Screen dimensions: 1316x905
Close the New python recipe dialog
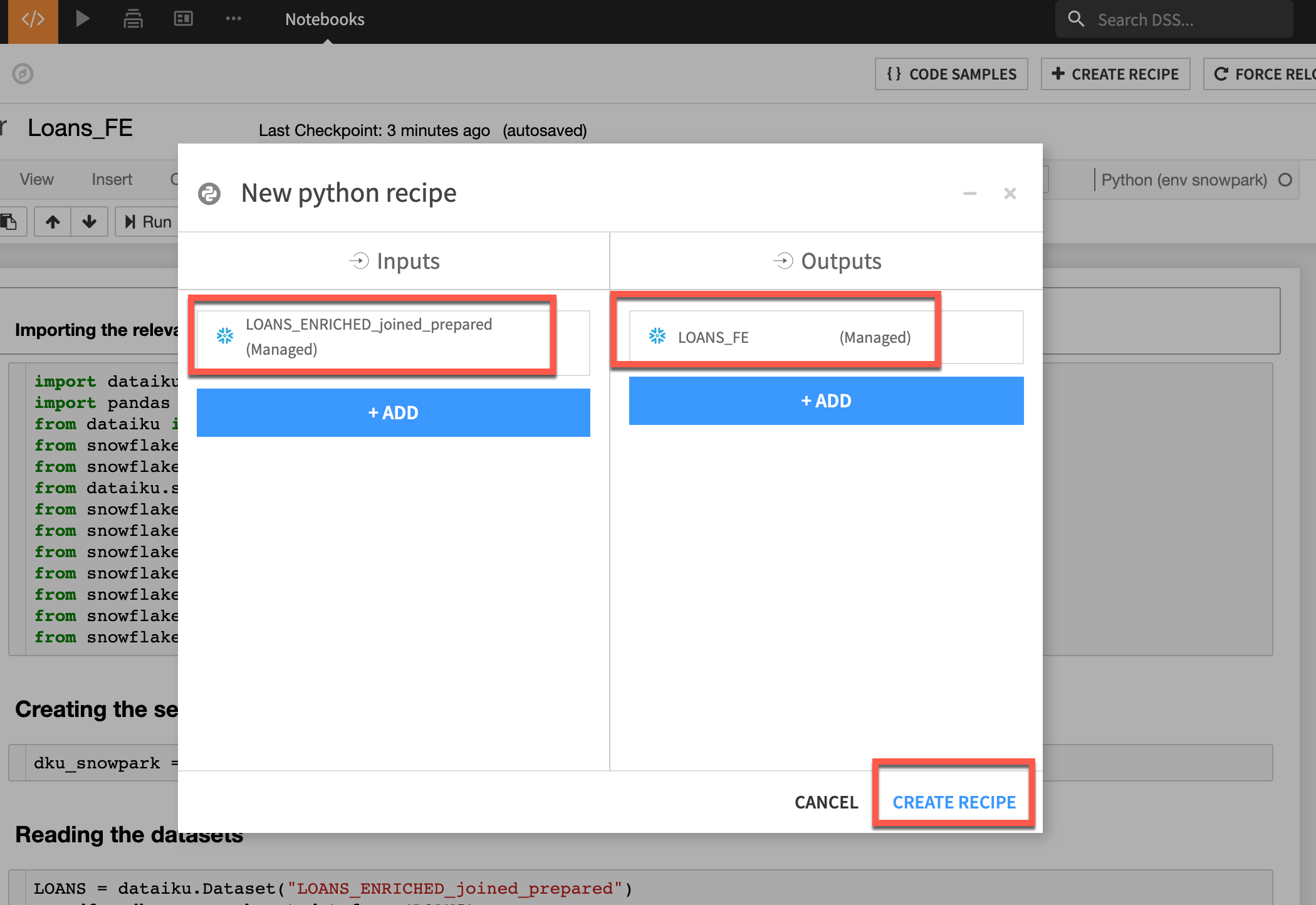click(x=1010, y=194)
